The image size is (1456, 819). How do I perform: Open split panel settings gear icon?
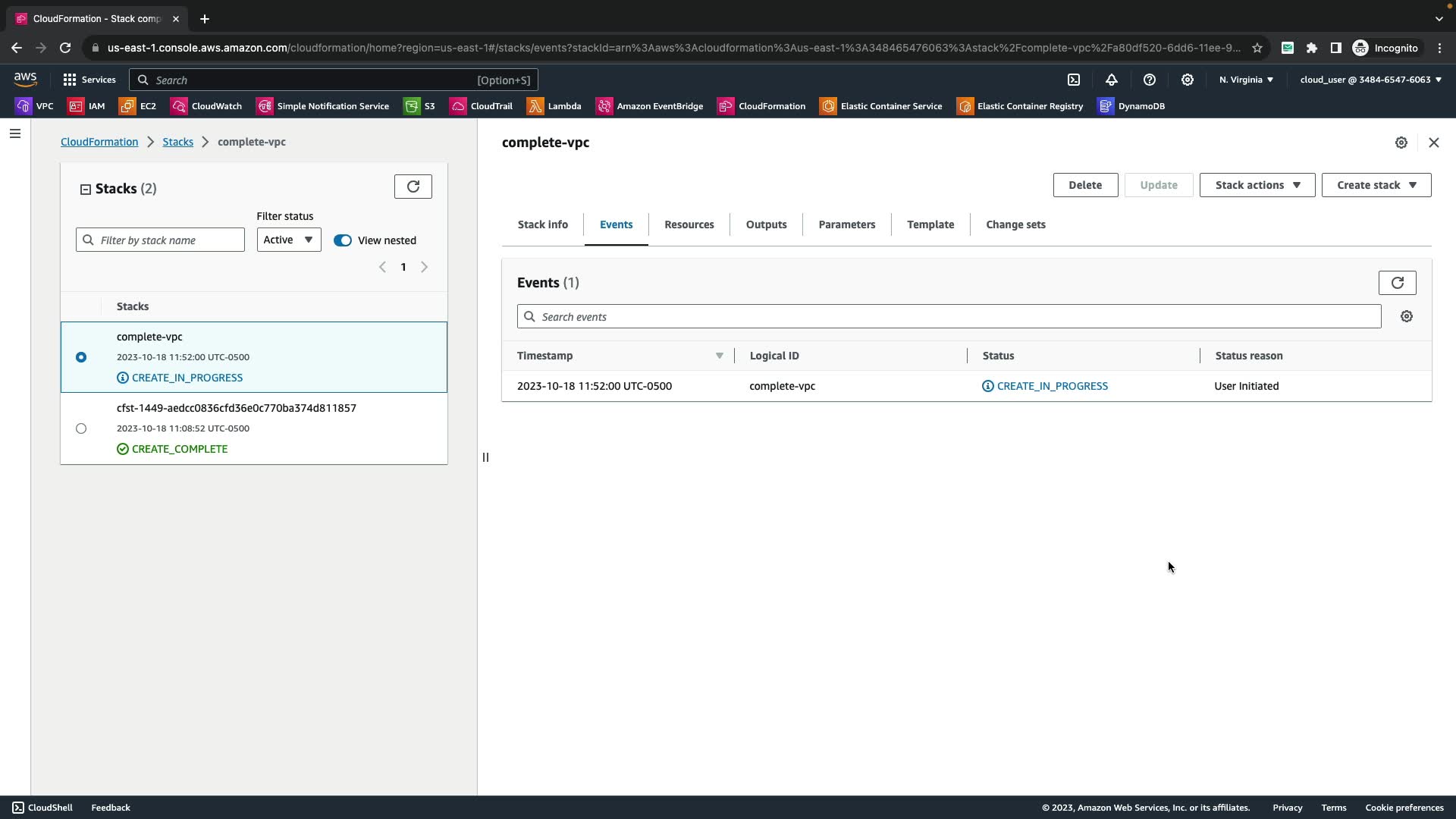click(1401, 143)
